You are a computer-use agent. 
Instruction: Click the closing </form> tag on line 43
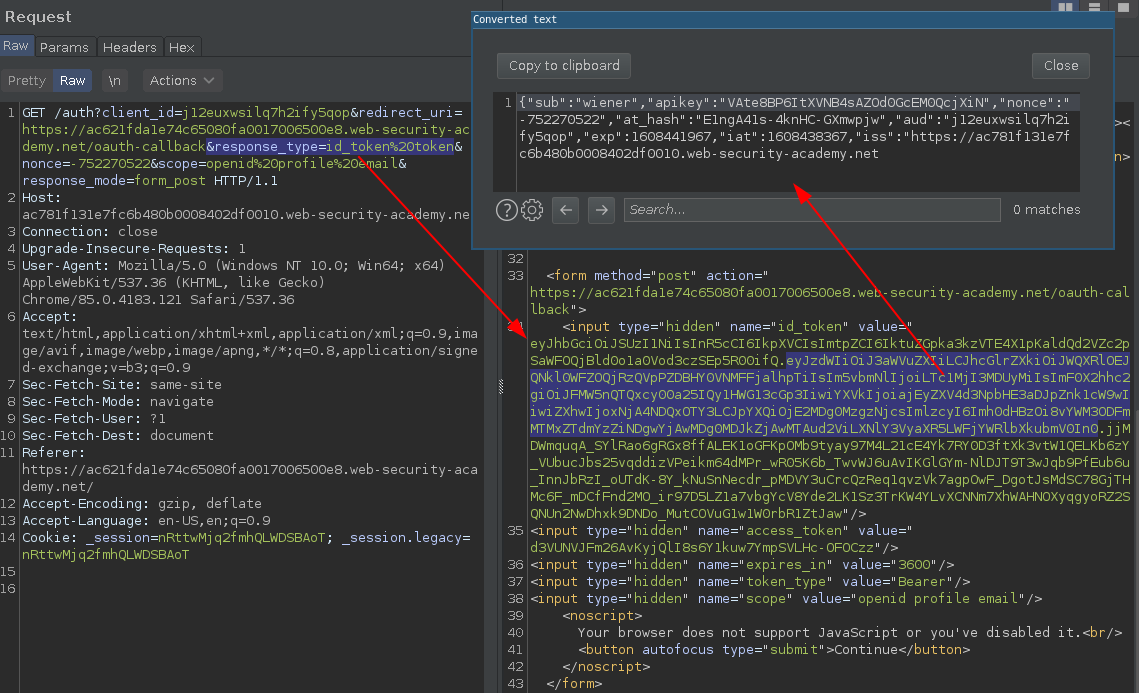574,684
